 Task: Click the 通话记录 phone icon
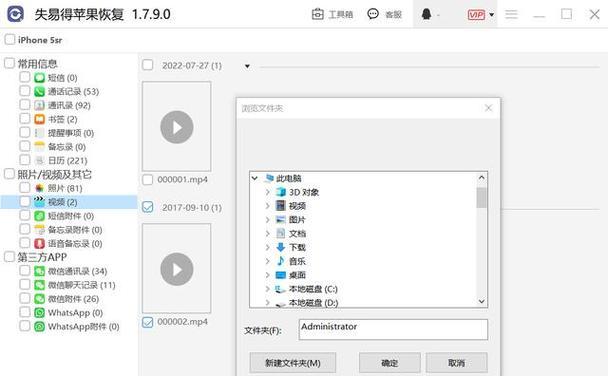tap(40, 91)
